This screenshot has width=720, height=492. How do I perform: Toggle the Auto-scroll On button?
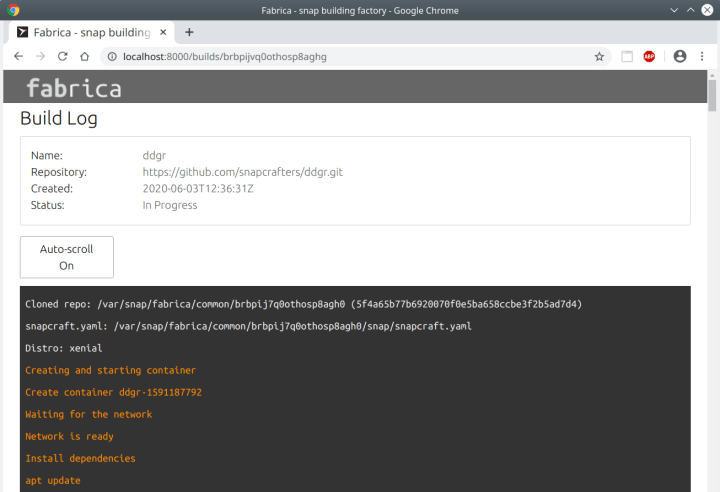pyautogui.click(x=67, y=257)
